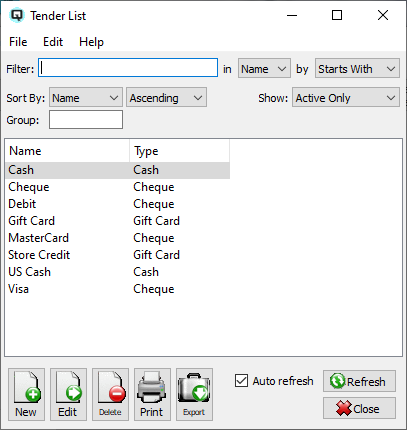Expand the Ascending order dropdown

pos(166,98)
